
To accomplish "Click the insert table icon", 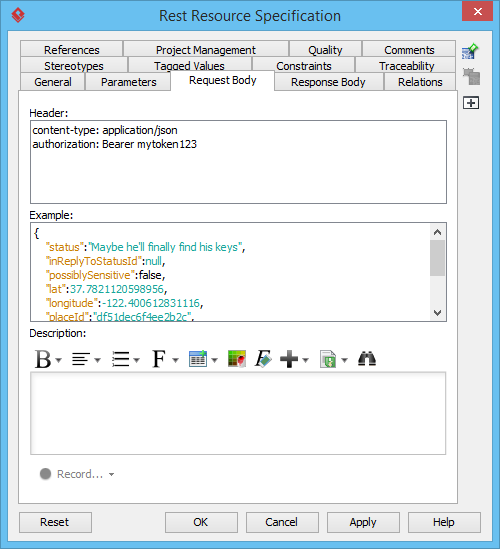I will pos(198,359).
